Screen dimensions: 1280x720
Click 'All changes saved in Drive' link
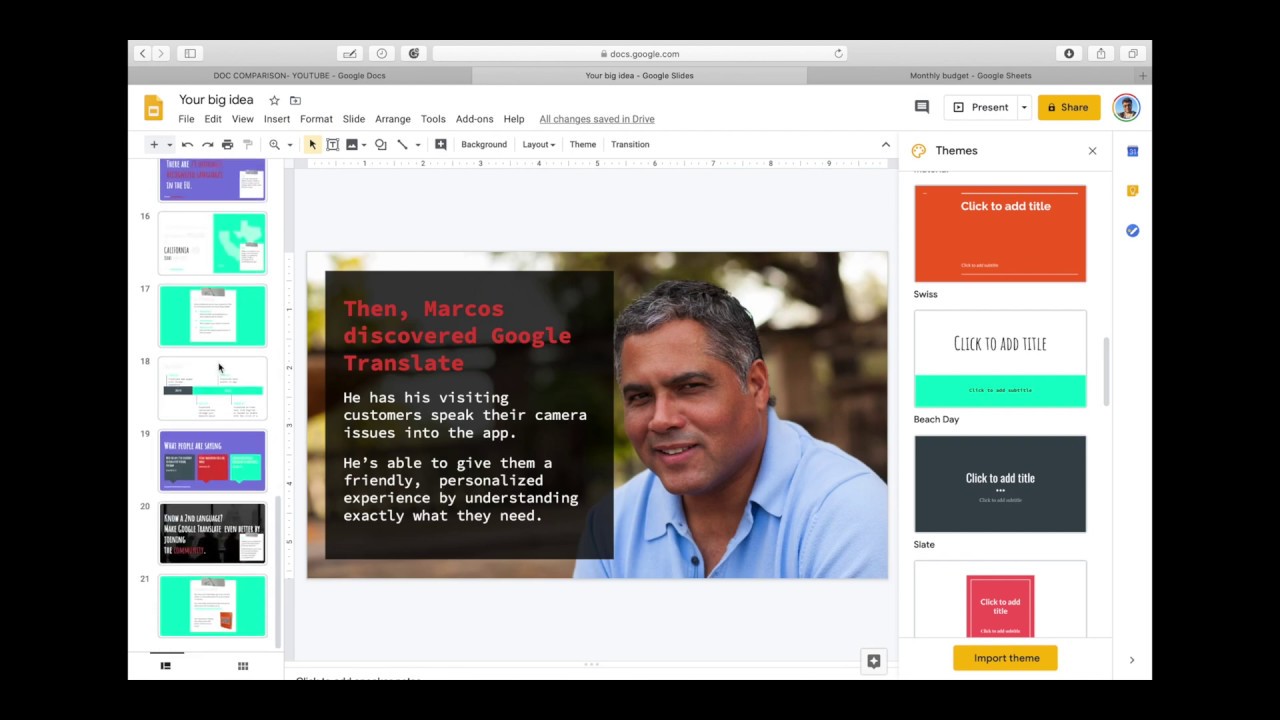coord(597,119)
